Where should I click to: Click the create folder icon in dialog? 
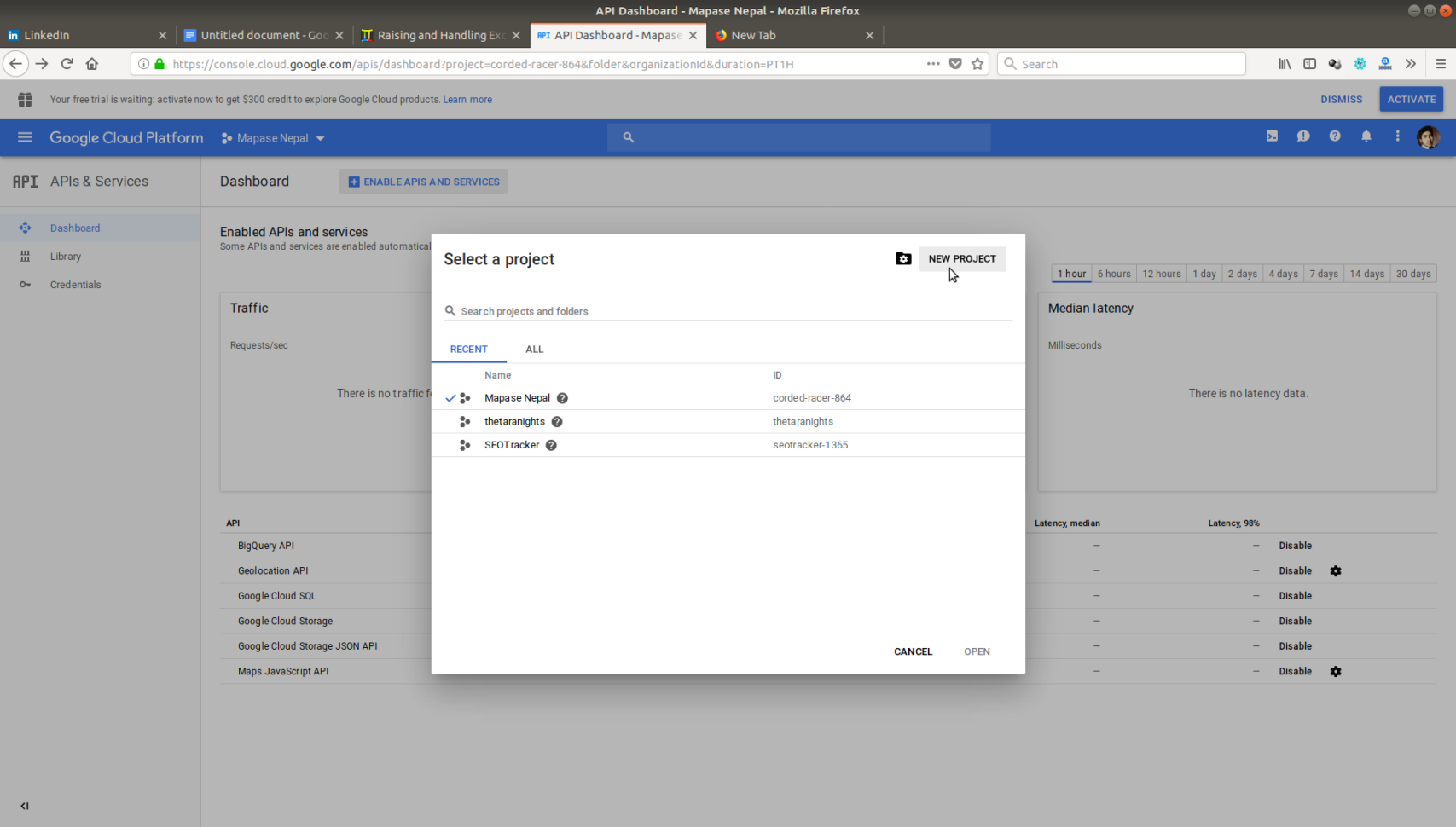[903, 258]
